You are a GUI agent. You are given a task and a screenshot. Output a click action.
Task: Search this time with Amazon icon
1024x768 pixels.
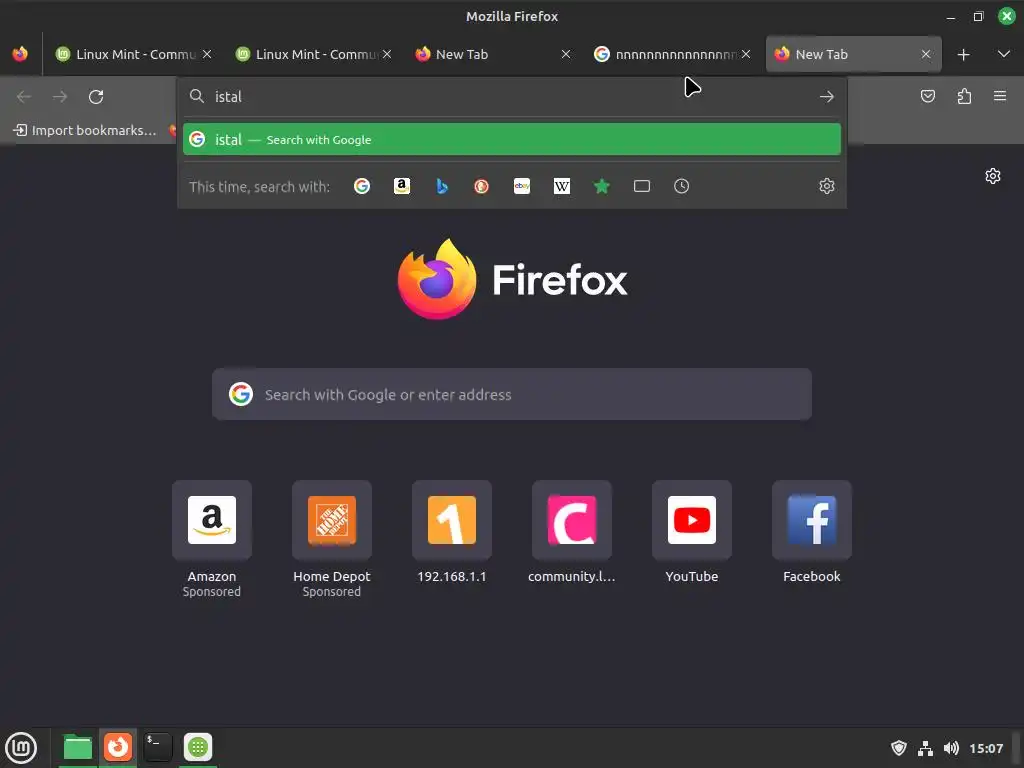click(x=402, y=186)
